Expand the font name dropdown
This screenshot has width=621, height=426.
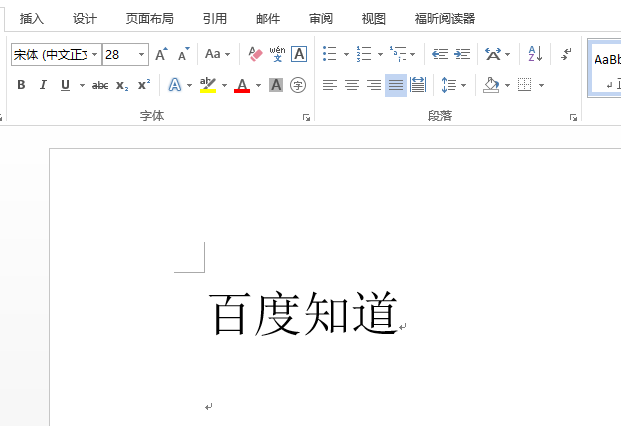(95, 54)
